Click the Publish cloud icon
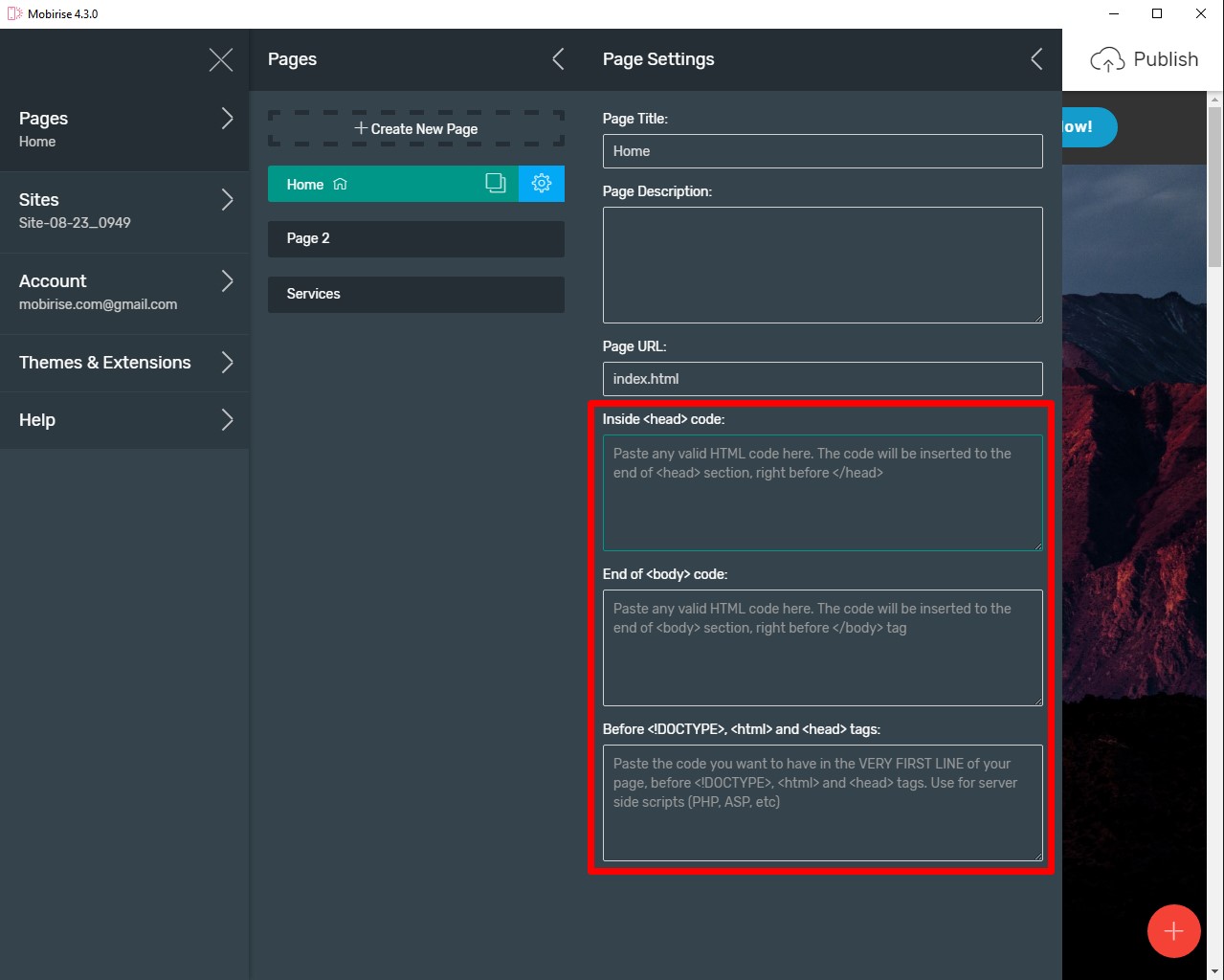 [x=1106, y=58]
